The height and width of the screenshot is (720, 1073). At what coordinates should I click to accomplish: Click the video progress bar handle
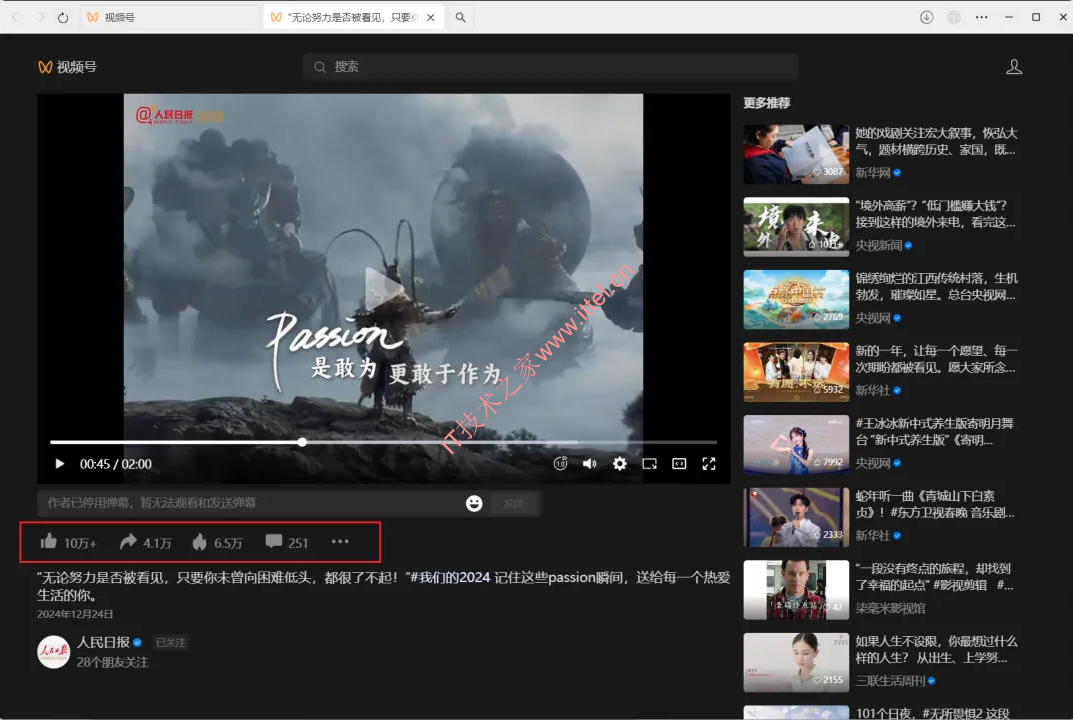(x=302, y=442)
